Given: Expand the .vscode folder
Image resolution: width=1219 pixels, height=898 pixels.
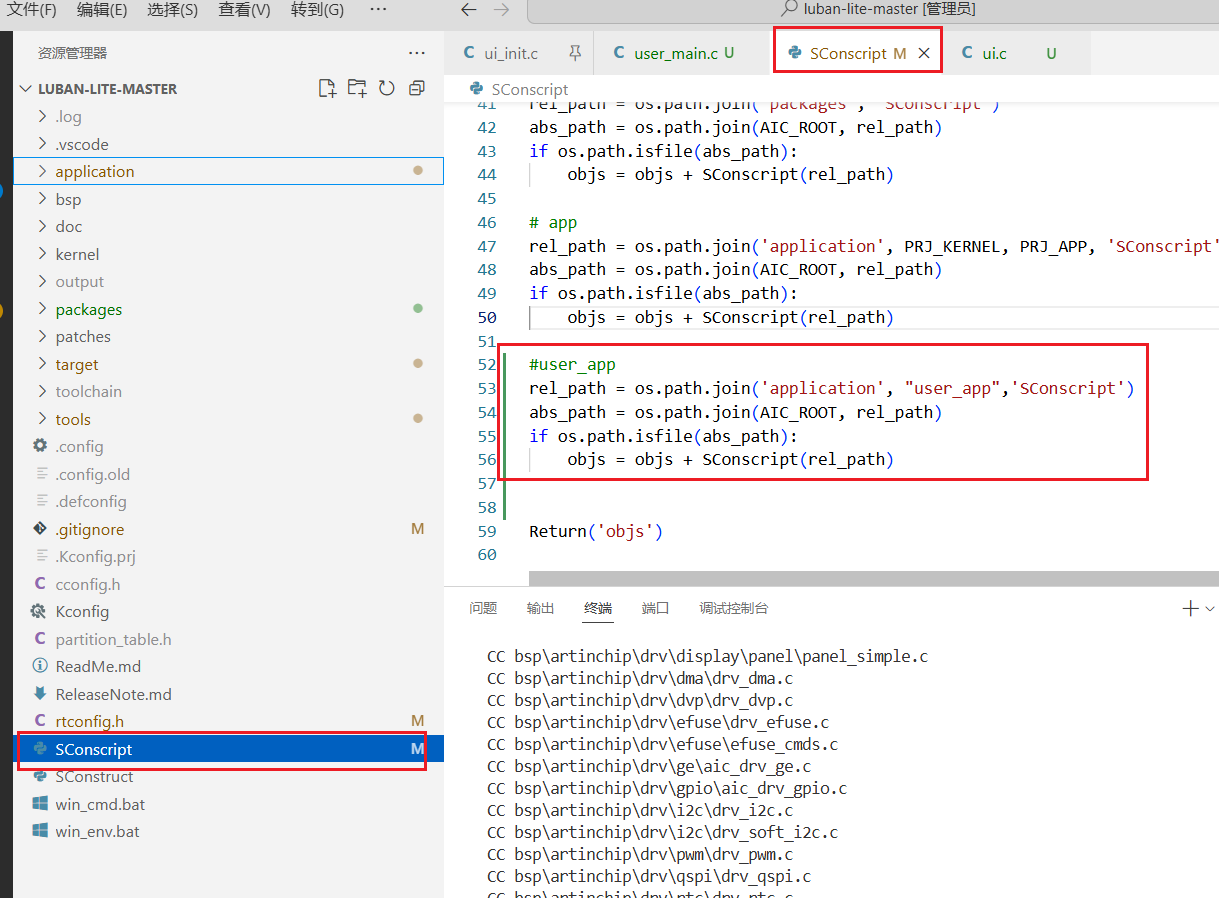Looking at the screenshot, I should tap(228, 144).
